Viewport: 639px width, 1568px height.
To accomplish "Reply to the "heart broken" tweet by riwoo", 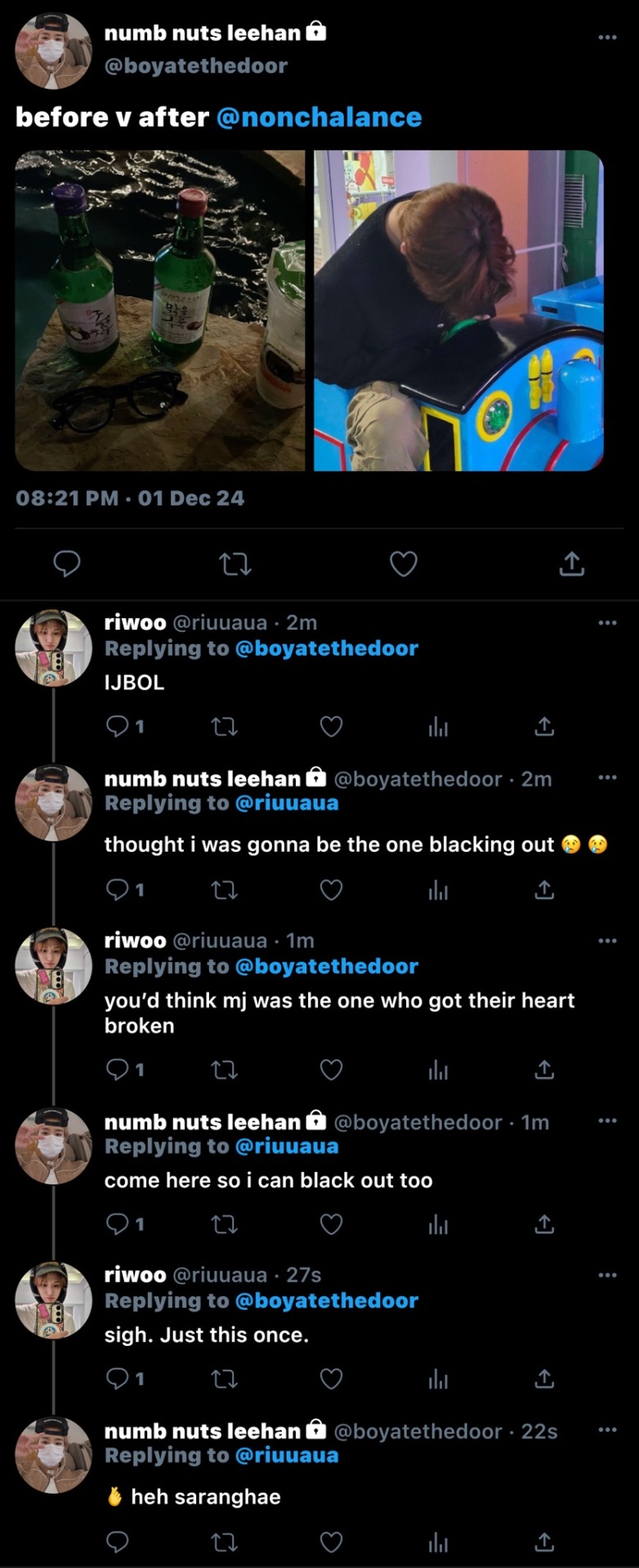I will click(118, 1069).
